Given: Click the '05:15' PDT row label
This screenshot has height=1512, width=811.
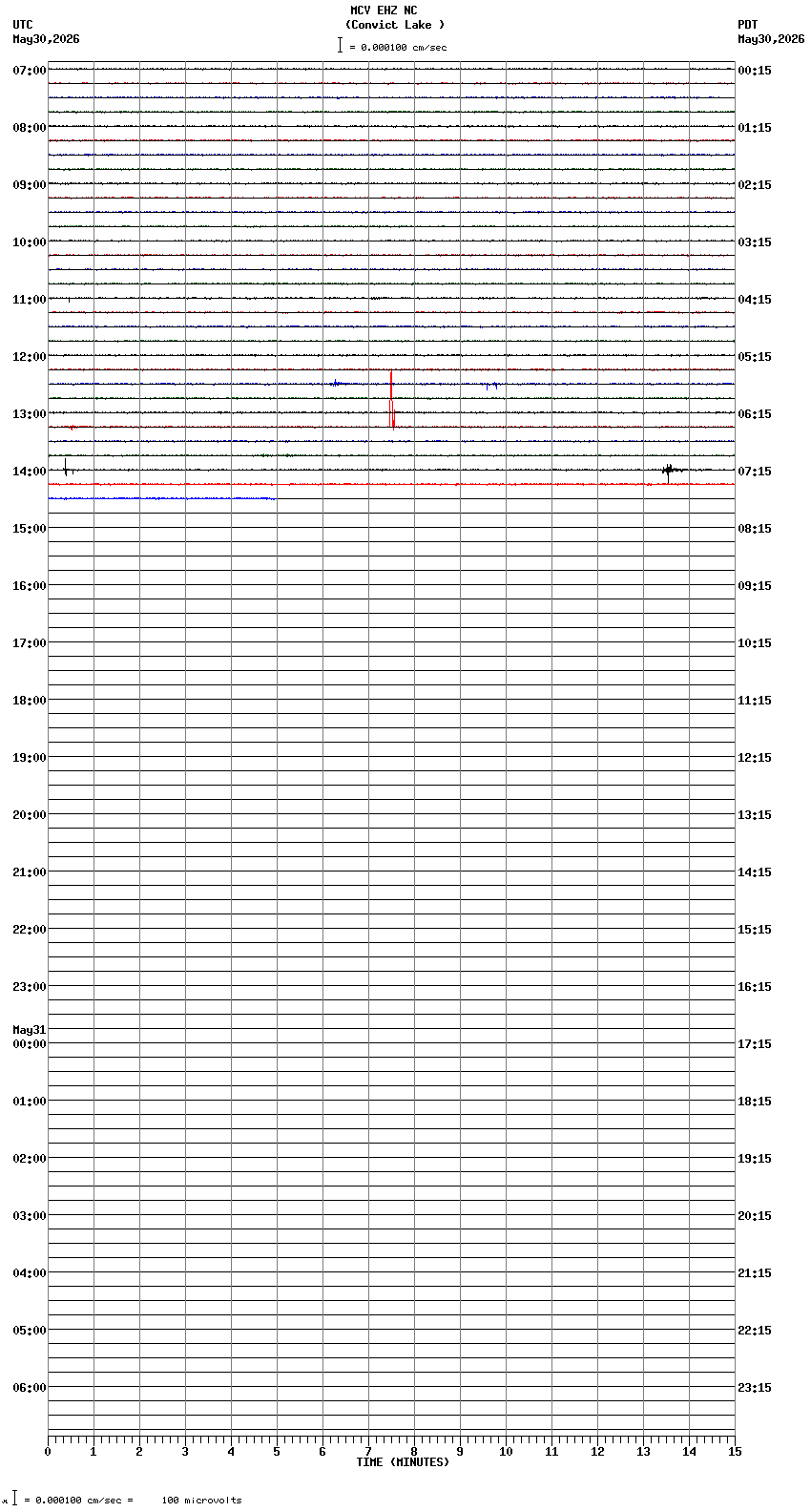Looking at the screenshot, I should point(755,357).
